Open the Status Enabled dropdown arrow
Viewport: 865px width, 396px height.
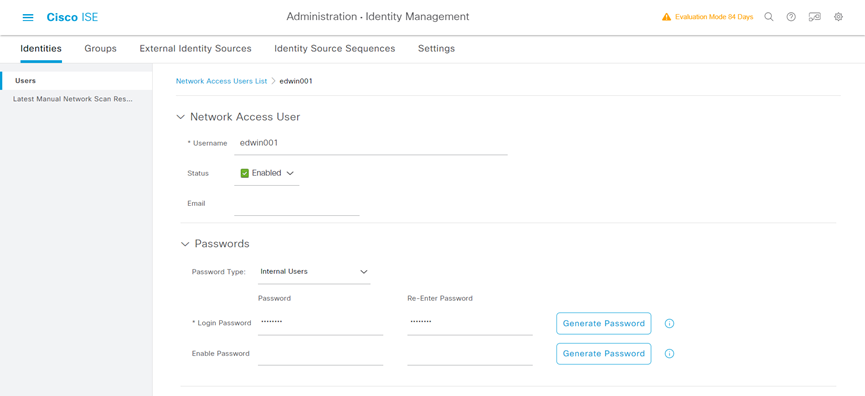290,173
